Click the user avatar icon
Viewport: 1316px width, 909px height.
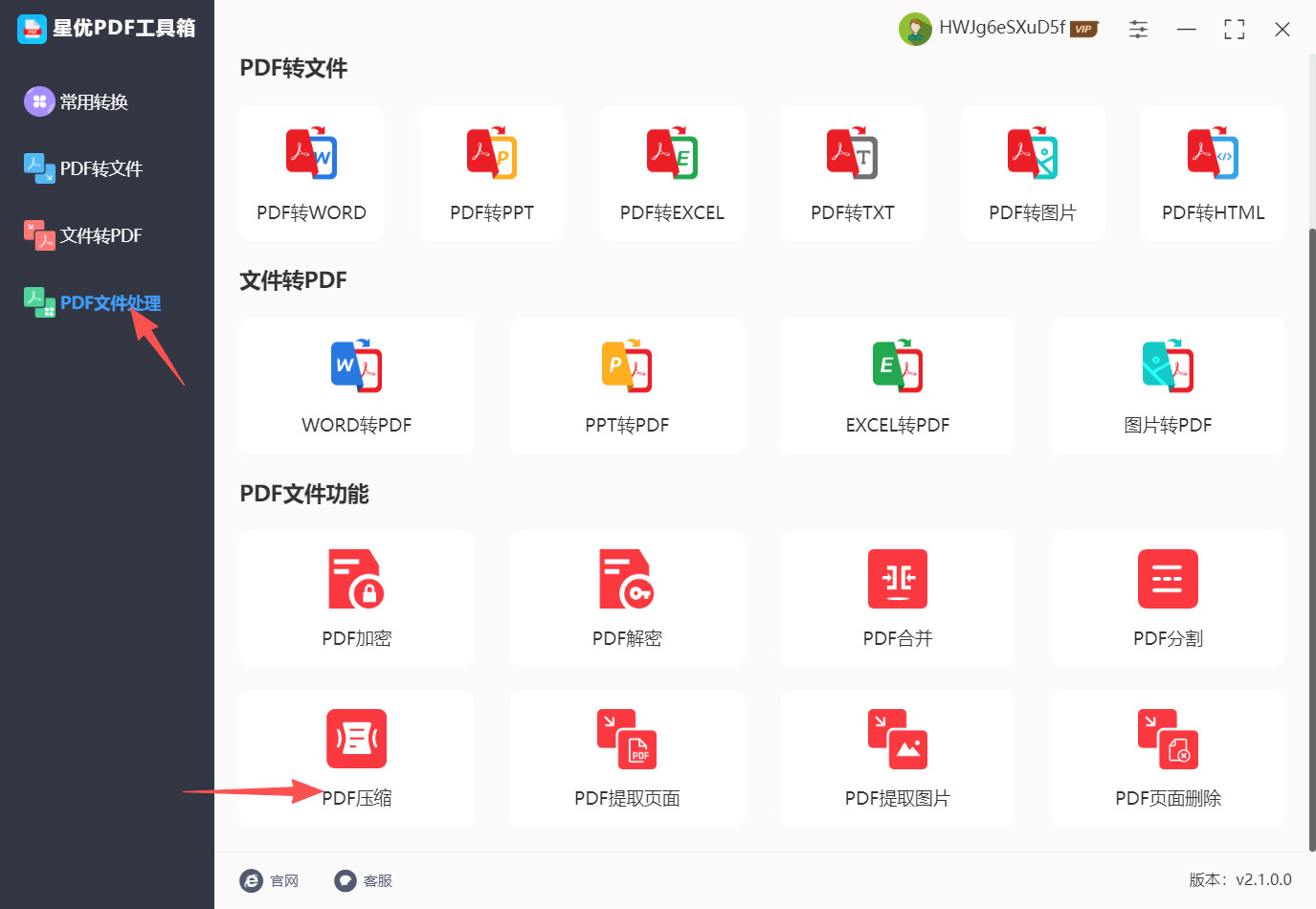(x=915, y=29)
